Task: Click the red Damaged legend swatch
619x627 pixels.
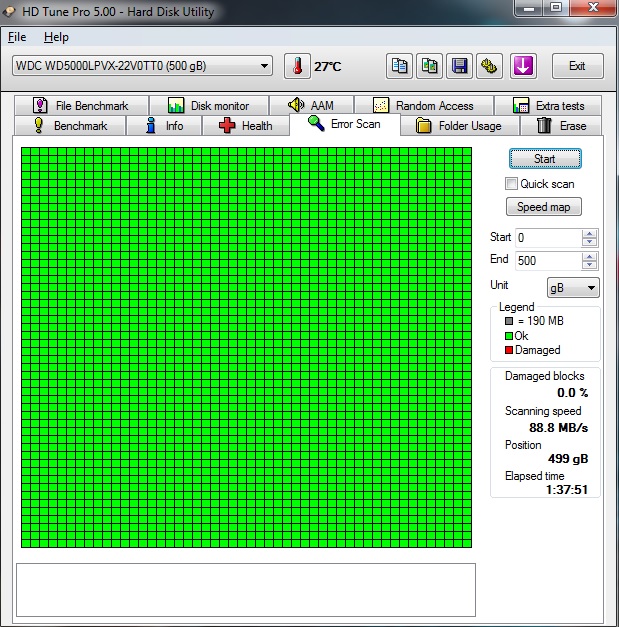Action: tap(509, 350)
